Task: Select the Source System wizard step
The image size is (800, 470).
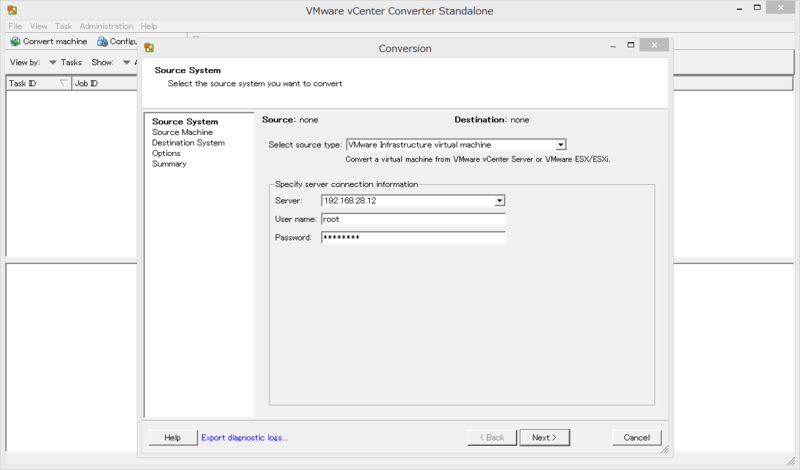Action: [x=185, y=121]
